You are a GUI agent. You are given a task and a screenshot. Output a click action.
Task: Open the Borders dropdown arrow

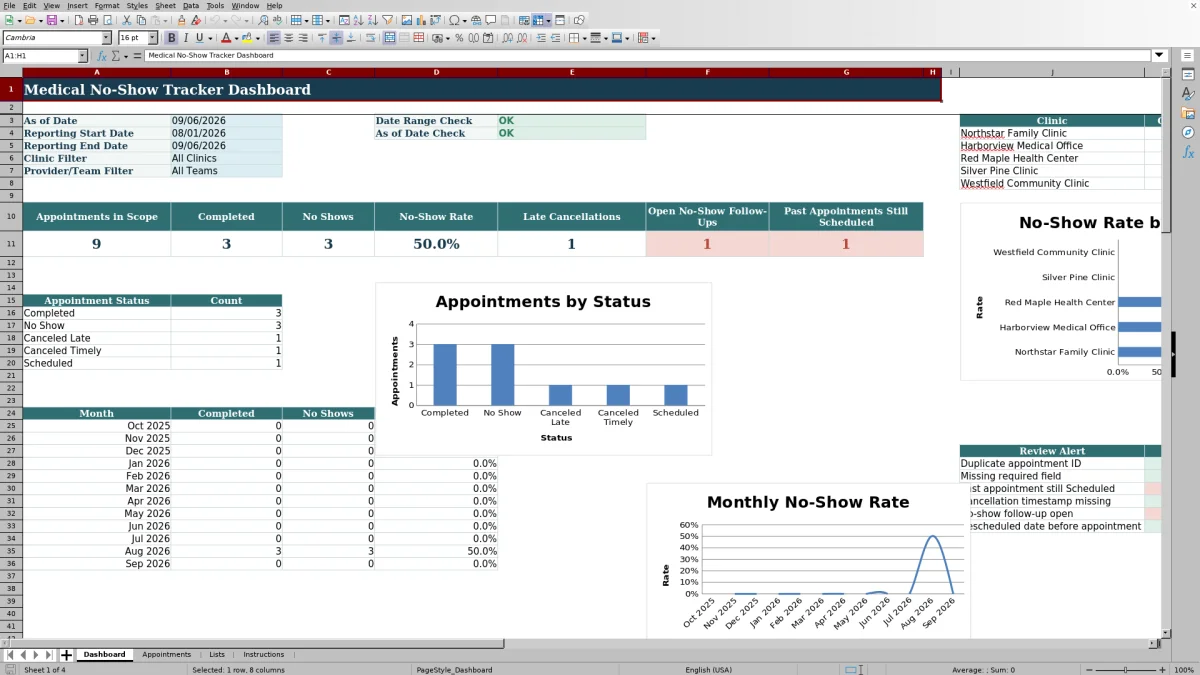point(584,38)
